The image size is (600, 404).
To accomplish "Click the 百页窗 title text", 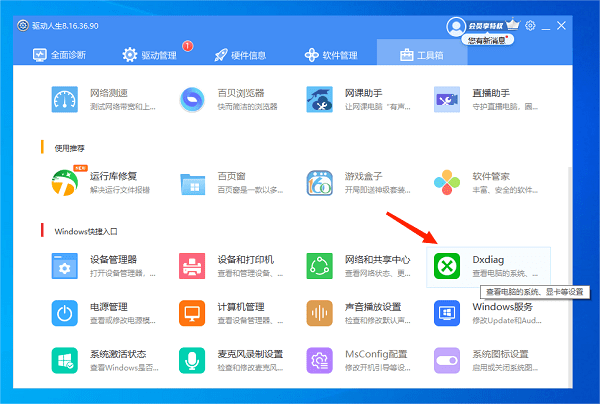I will tap(232, 176).
